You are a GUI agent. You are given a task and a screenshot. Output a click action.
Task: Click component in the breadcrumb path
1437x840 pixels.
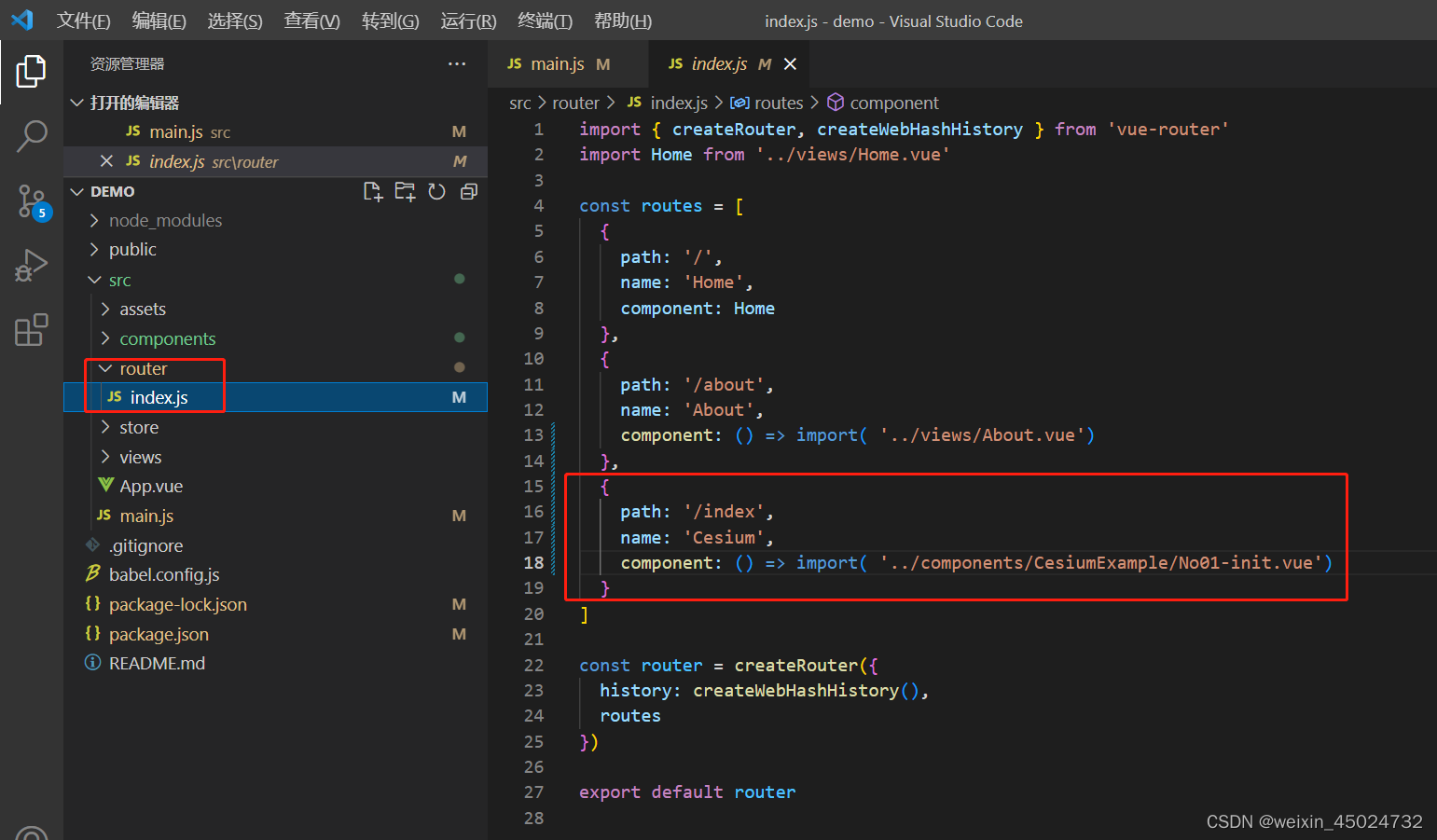(x=894, y=103)
